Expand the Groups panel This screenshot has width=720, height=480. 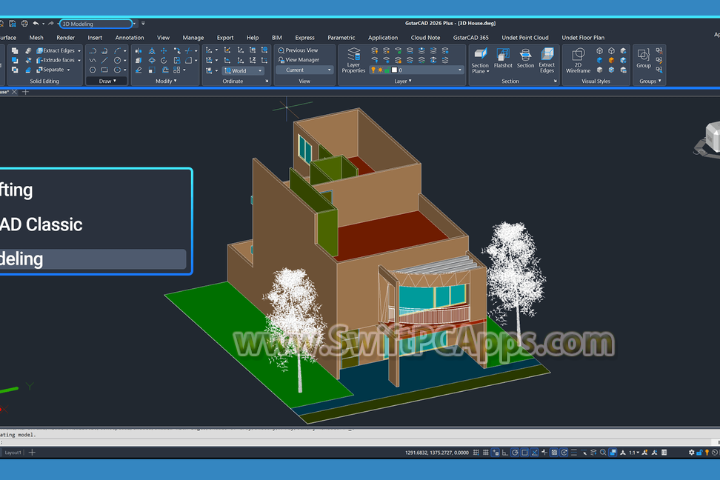(650, 81)
